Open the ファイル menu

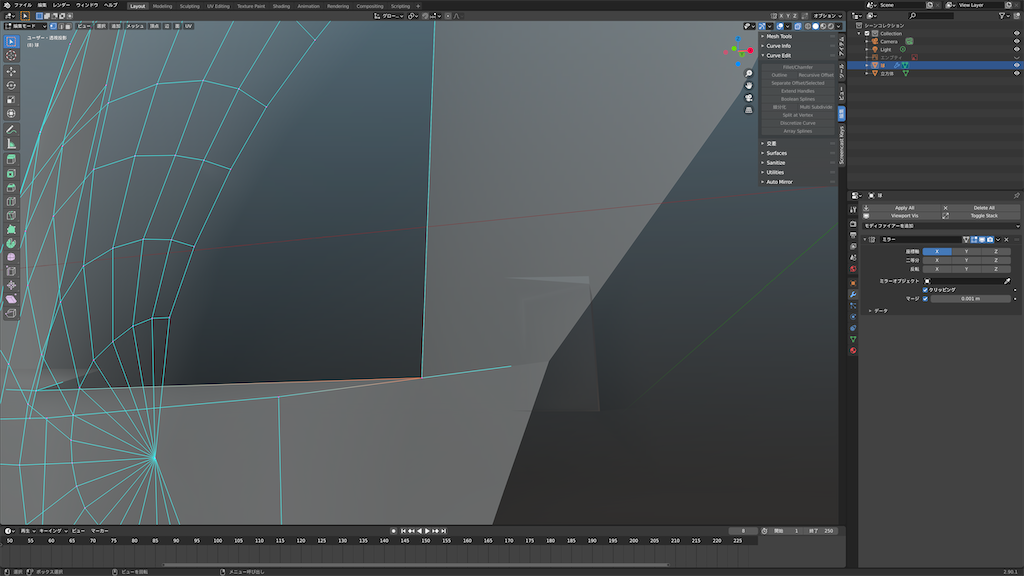[23, 5]
